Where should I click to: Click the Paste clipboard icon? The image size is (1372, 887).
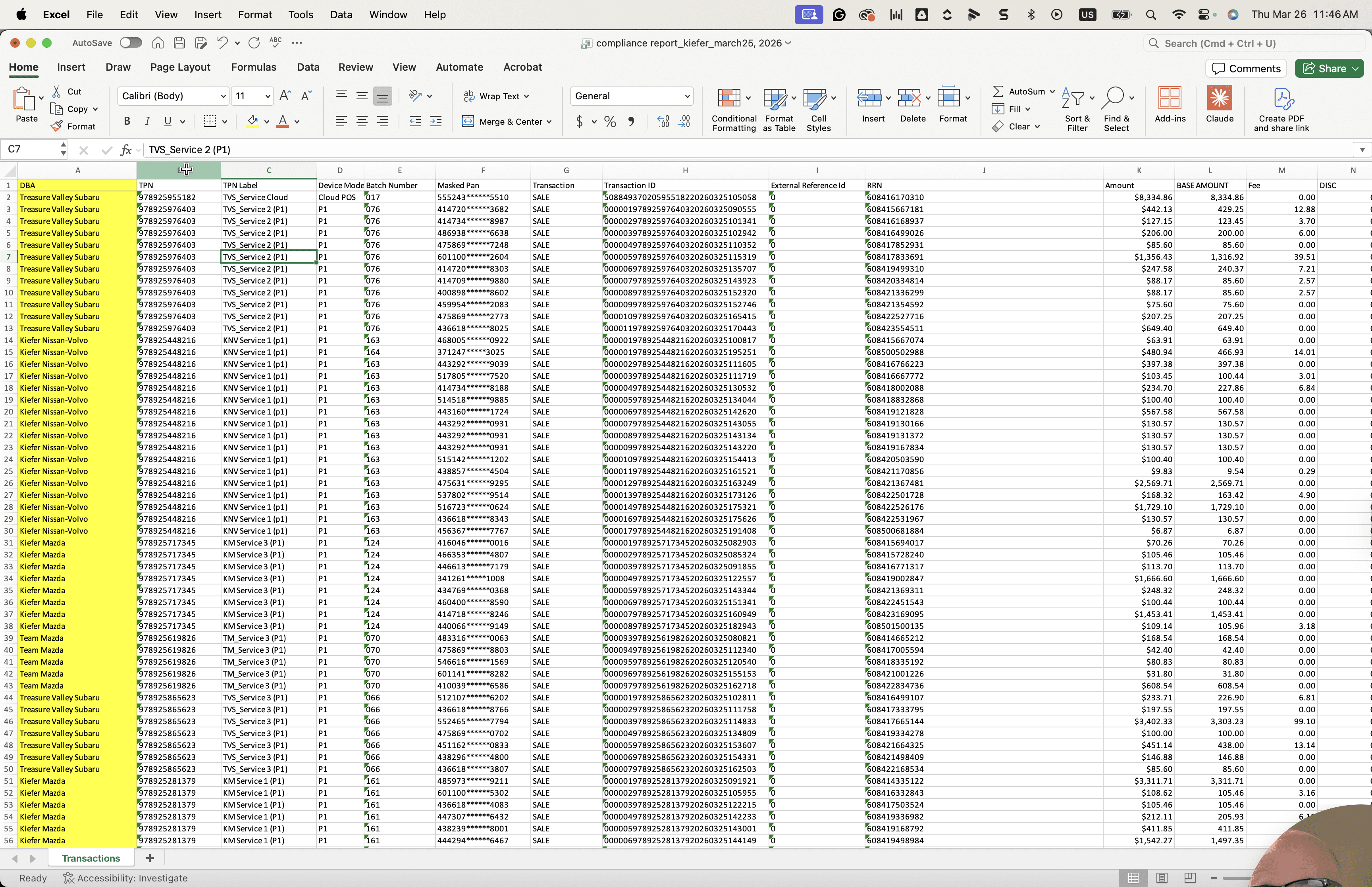click(x=23, y=99)
